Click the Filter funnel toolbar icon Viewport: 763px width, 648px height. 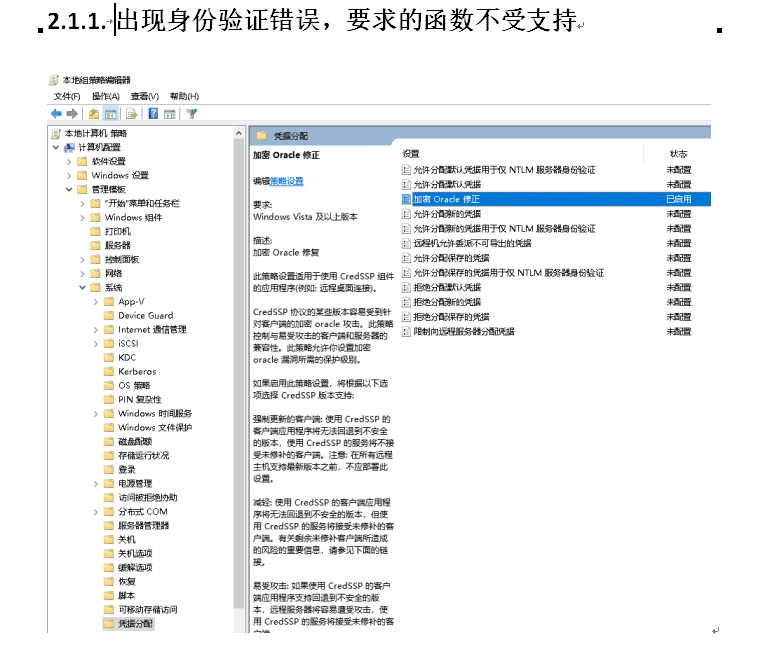(192, 114)
